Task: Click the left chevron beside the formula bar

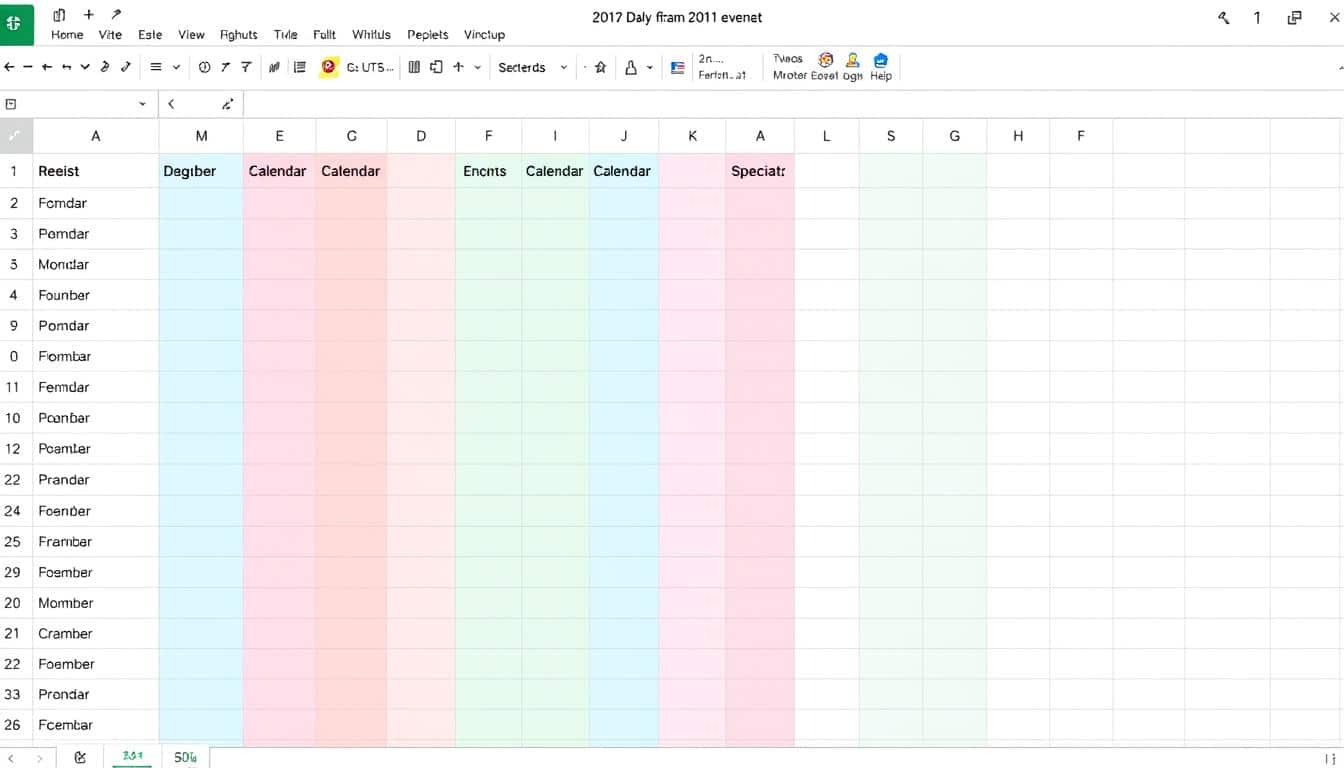Action: click(171, 104)
